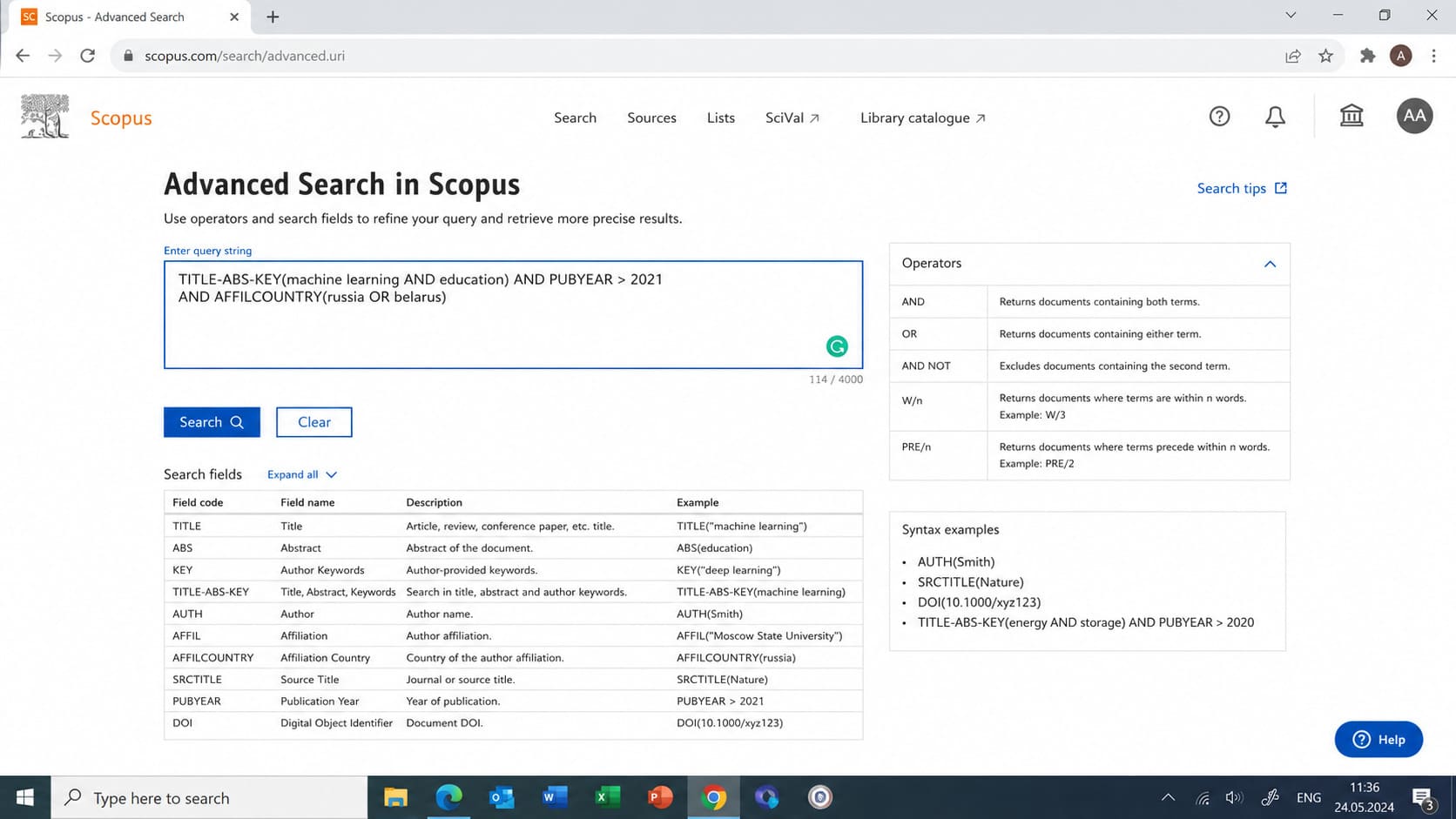Collapse the Operators panel
1456x819 pixels.
click(1270, 264)
